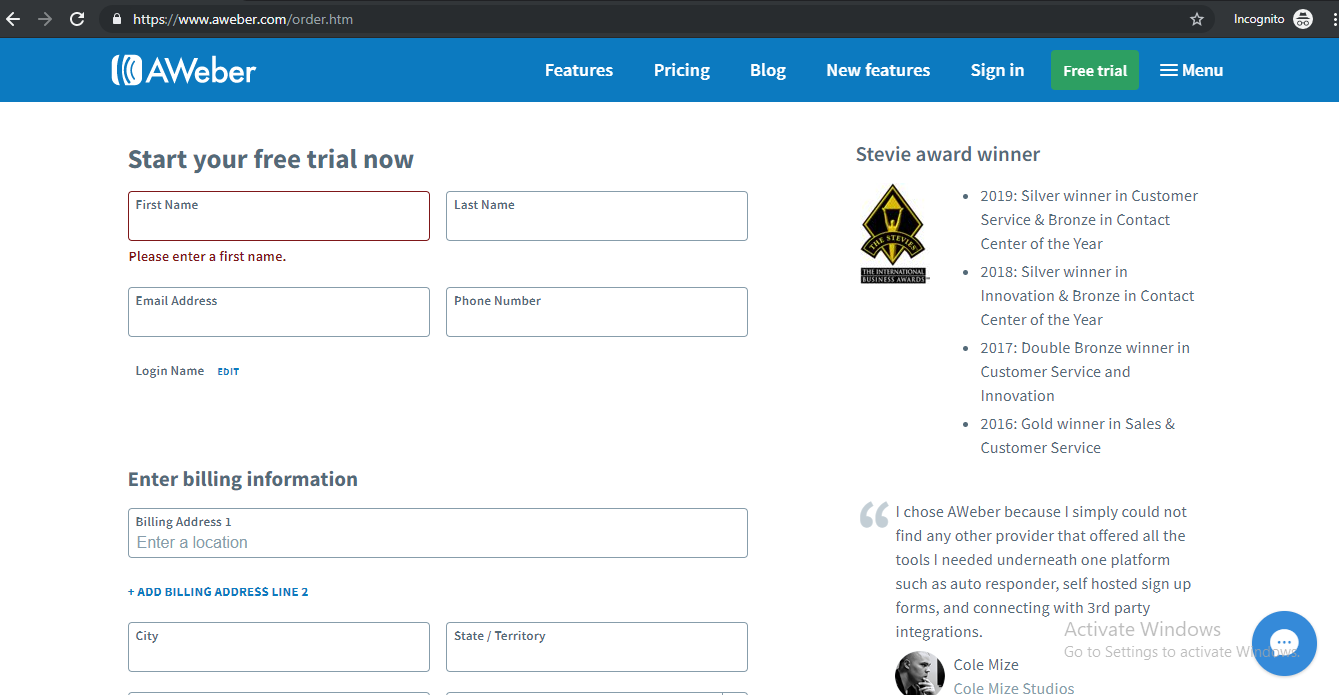1339x695 pixels.
Task: Click the Free trial button
Action: (x=1094, y=70)
